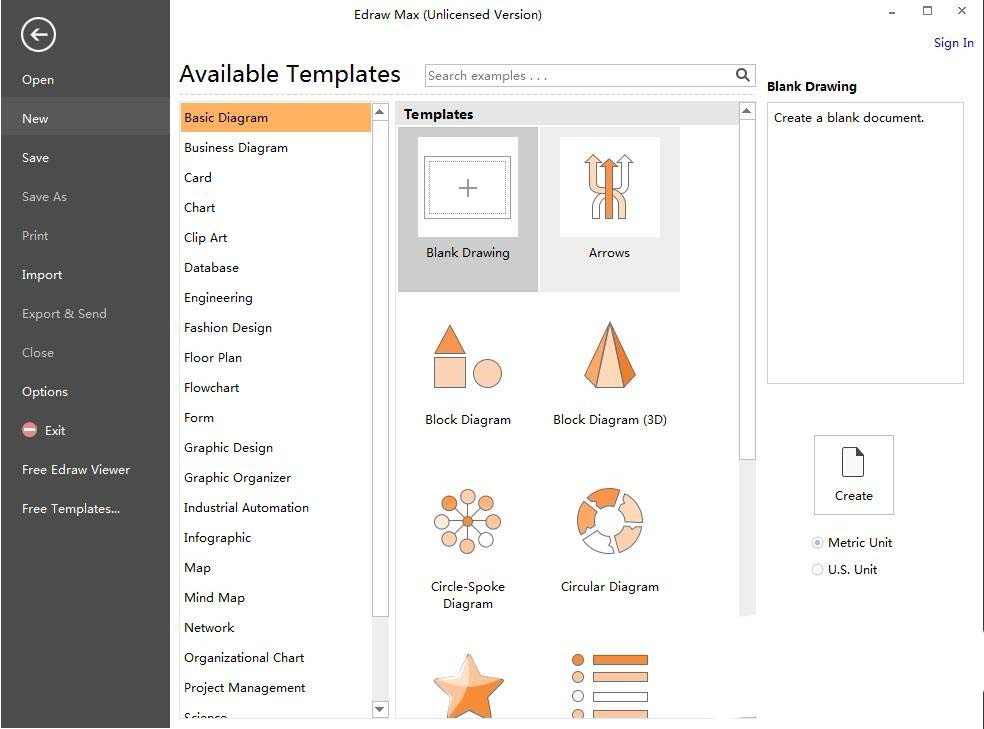Choose Save As in the sidebar
Image resolution: width=984 pixels, height=729 pixels.
pyautogui.click(x=44, y=196)
